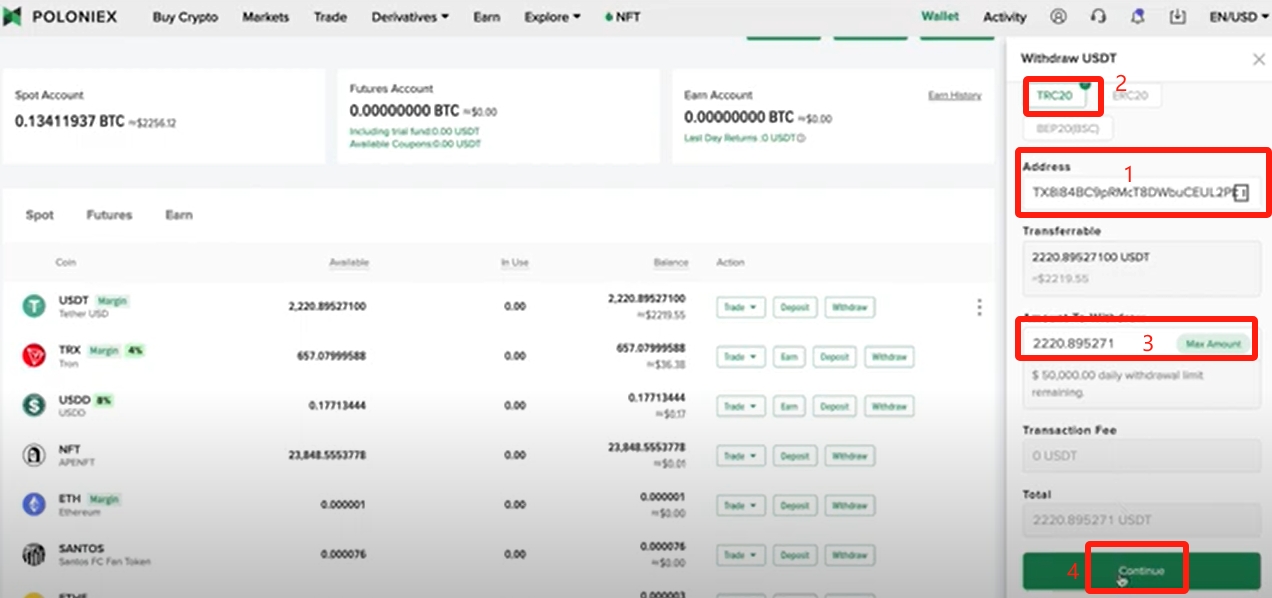
Task: Click the address book icon in Address field
Action: point(1241,192)
